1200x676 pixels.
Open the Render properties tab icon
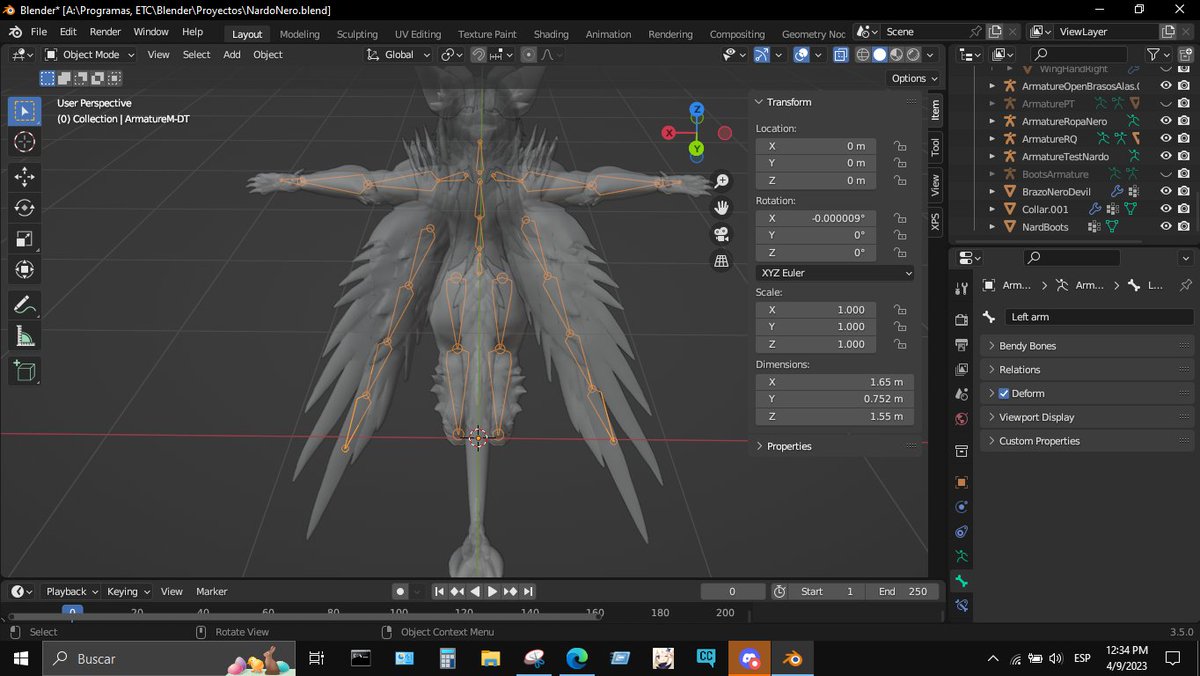(962, 320)
